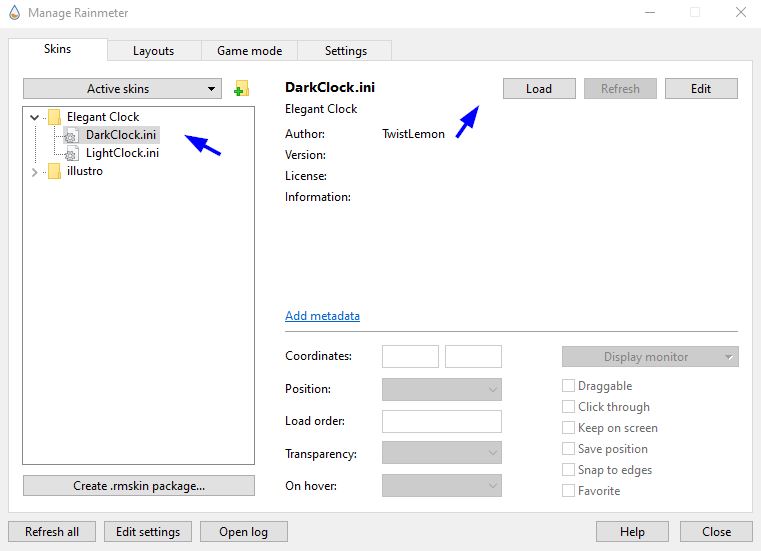Screen dimensions: 761x551
Task: Click Edit settings button
Action: pyautogui.click(x=148, y=532)
